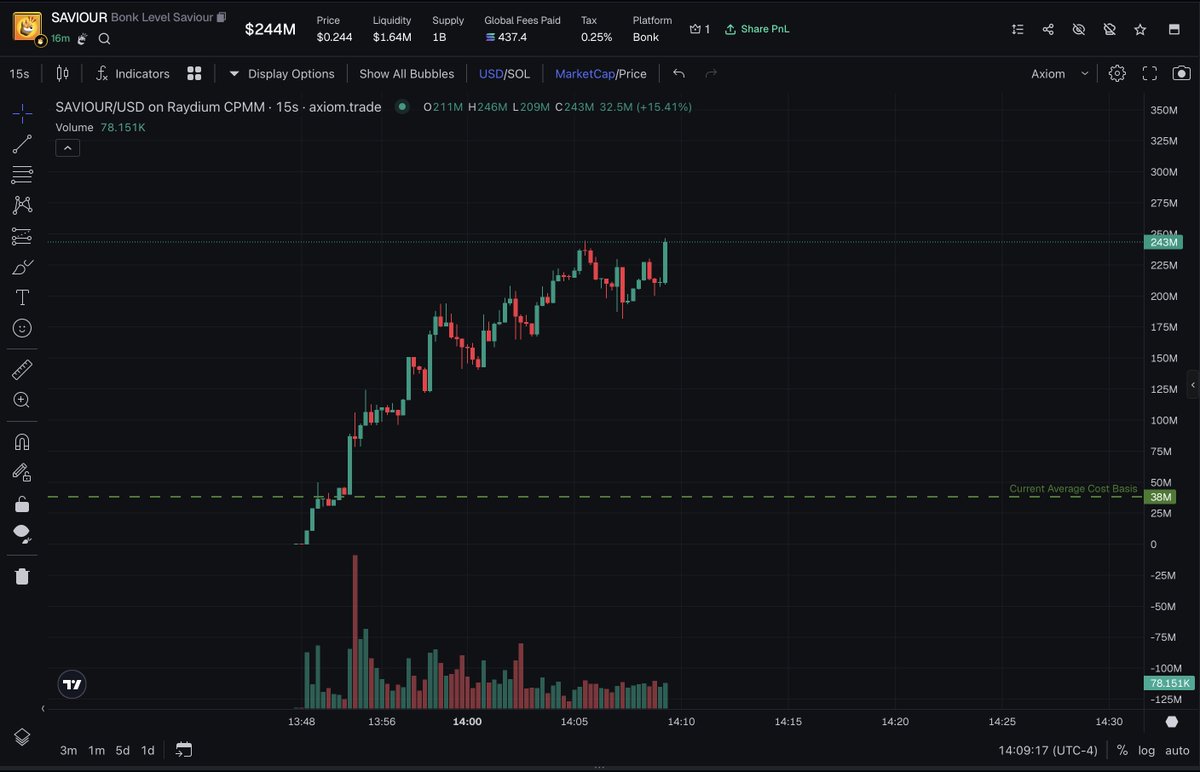Collapse the indicator legend chevron
This screenshot has width=1200, height=772.
(x=67, y=148)
